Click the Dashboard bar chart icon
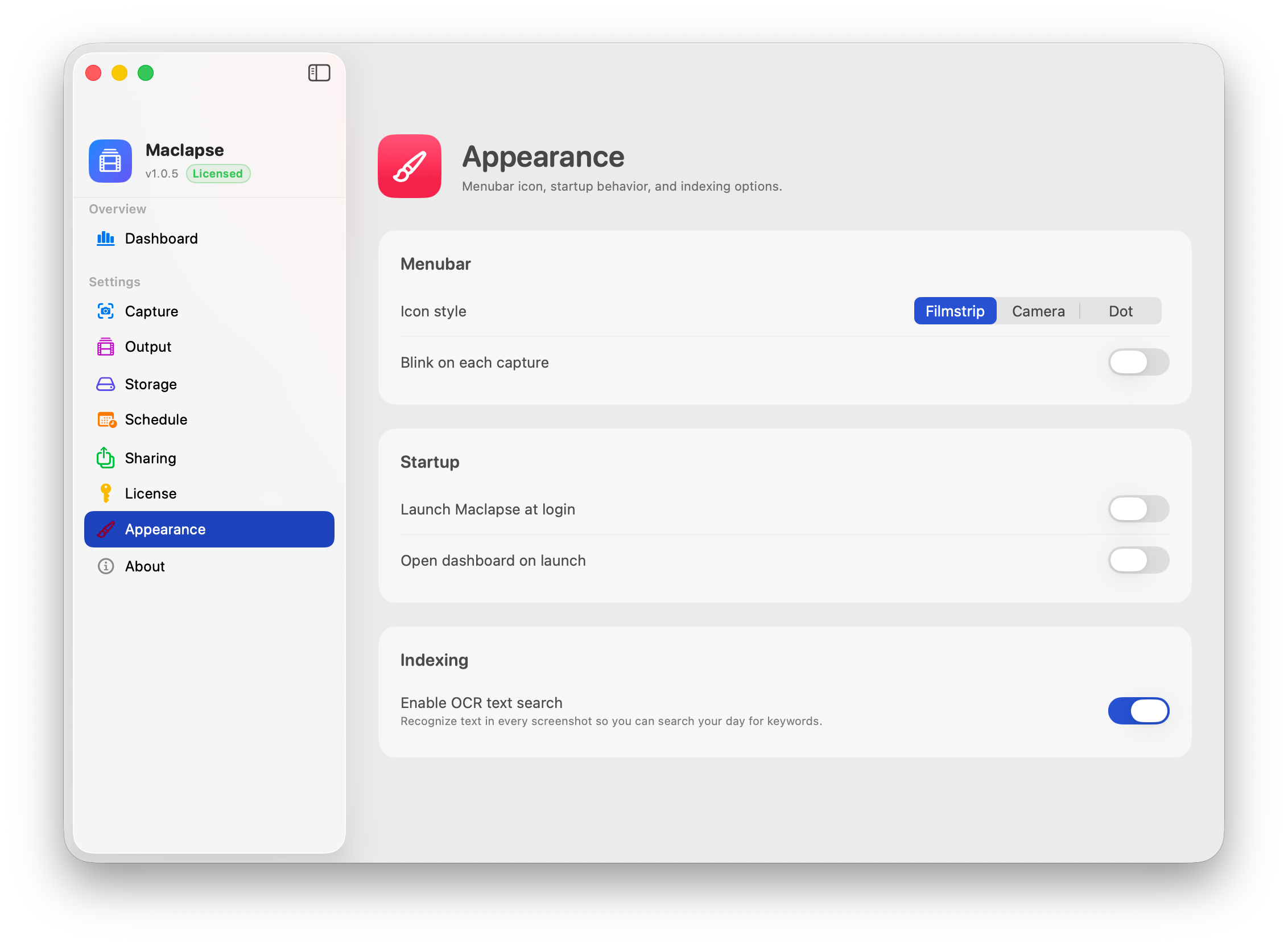Viewport: 1288px width, 947px height. (x=105, y=238)
